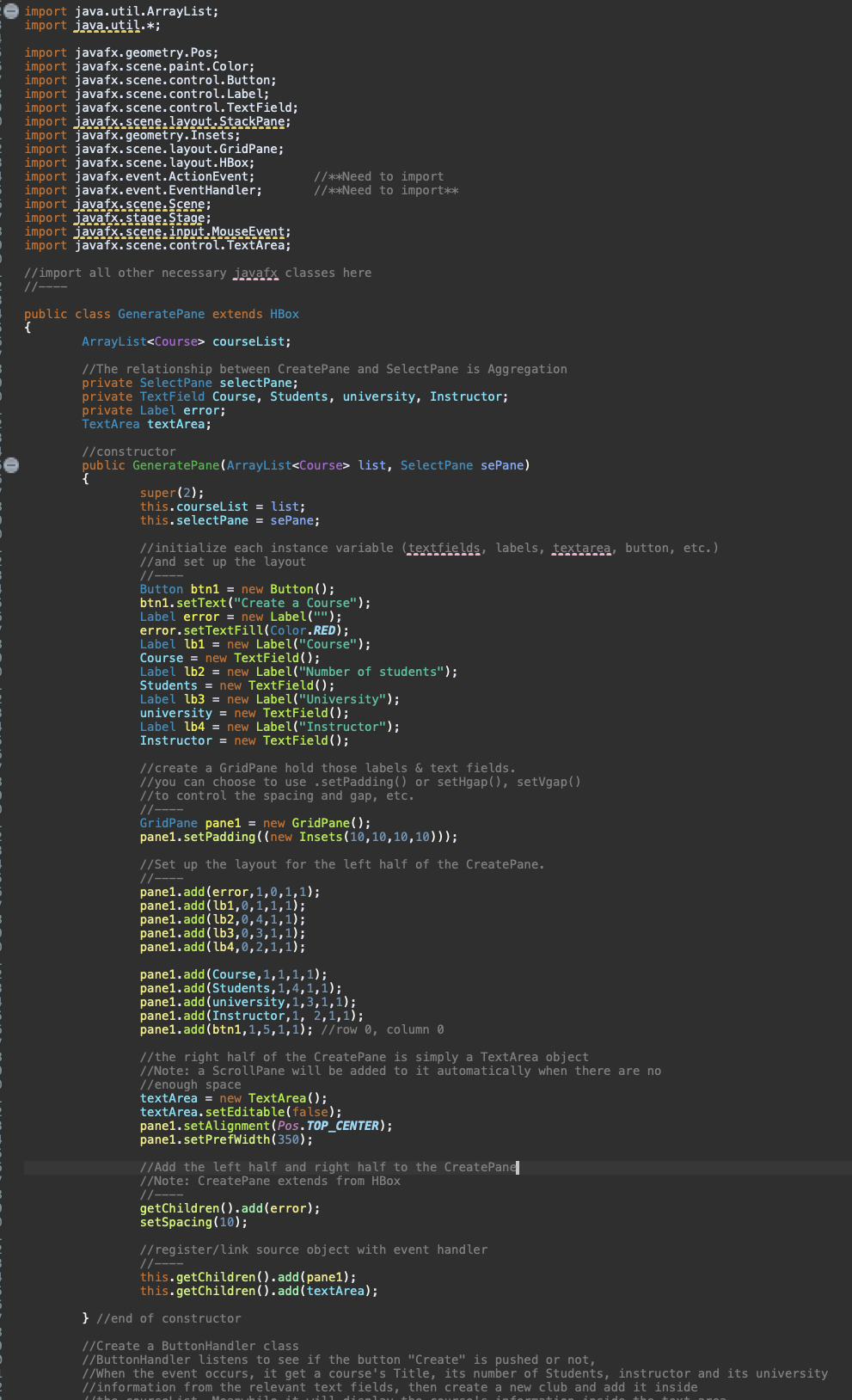
Task: Click the '//end of constructor' comment
Action: [169, 1318]
